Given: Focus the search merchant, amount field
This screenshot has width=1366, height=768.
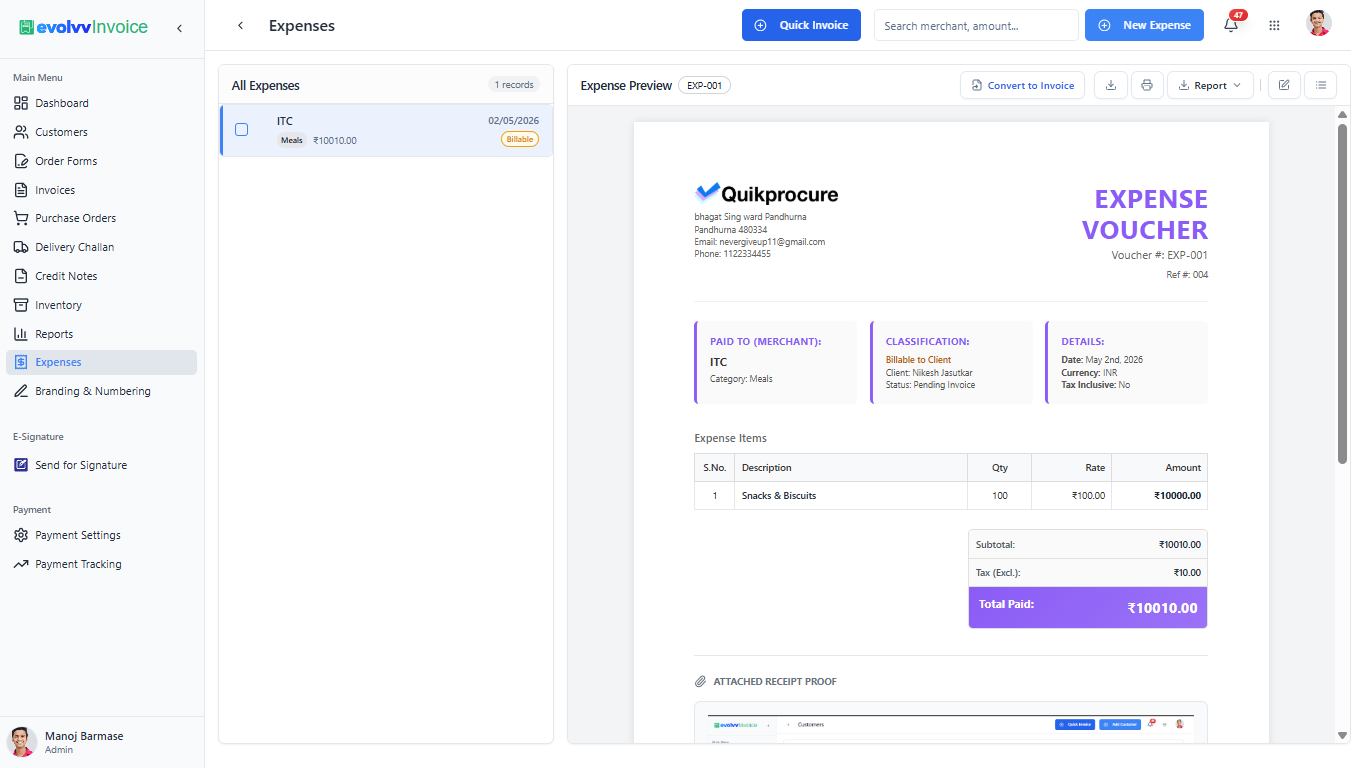Looking at the screenshot, I should [x=976, y=25].
